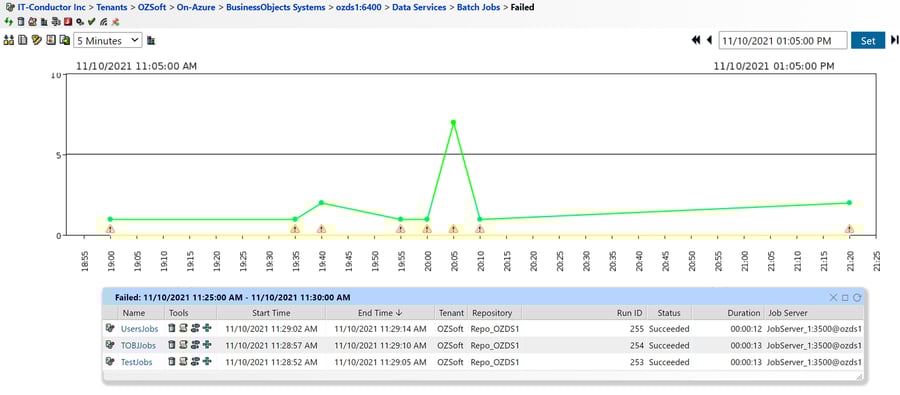900x395 pixels.
Task: Open the TestJobs job link
Action: pos(137,362)
